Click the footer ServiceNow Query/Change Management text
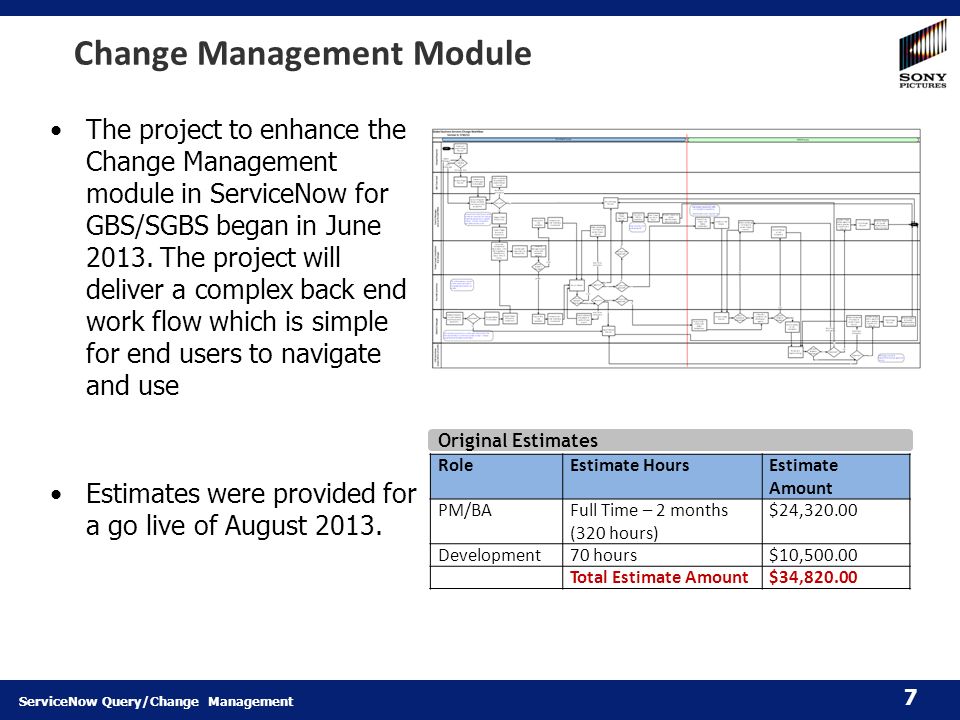 coord(156,702)
